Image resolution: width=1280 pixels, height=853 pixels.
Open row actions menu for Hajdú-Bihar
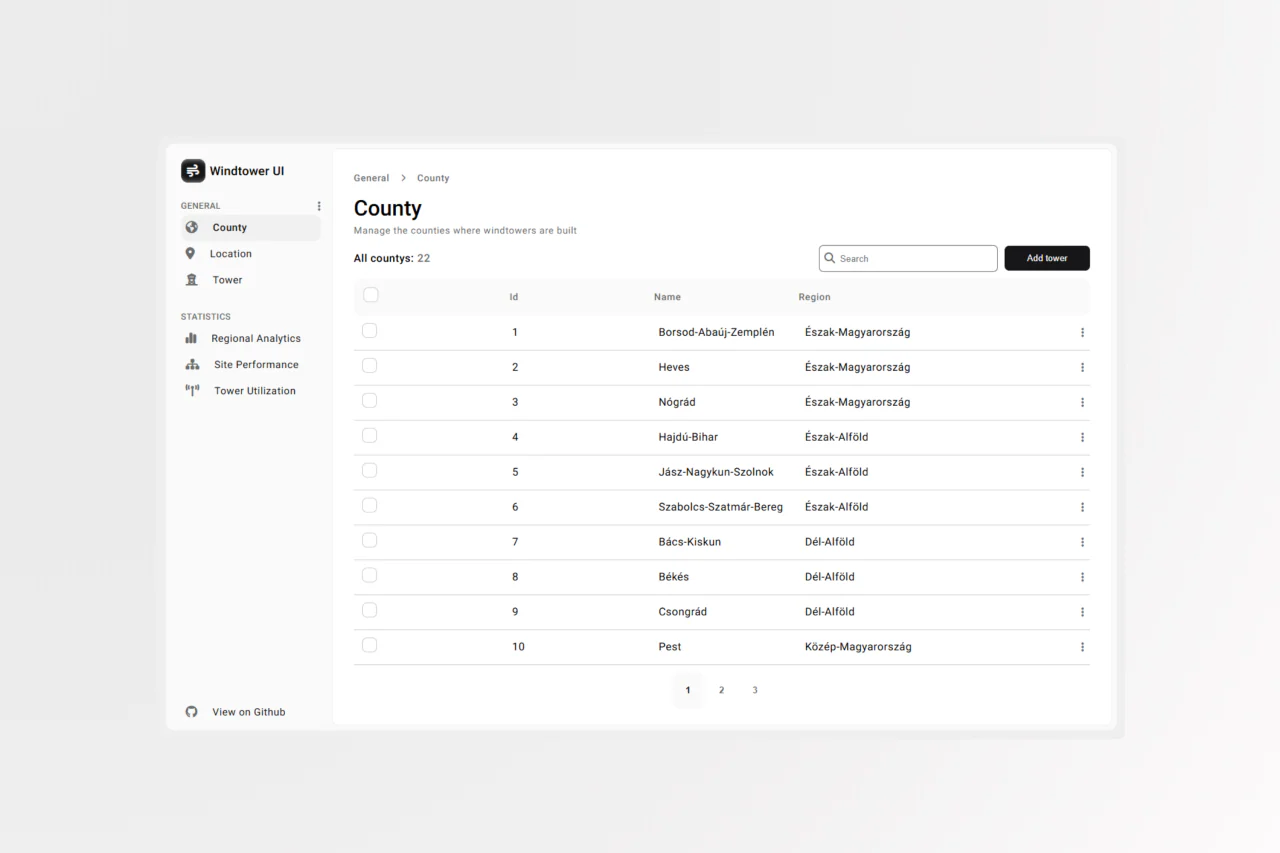(x=1082, y=437)
